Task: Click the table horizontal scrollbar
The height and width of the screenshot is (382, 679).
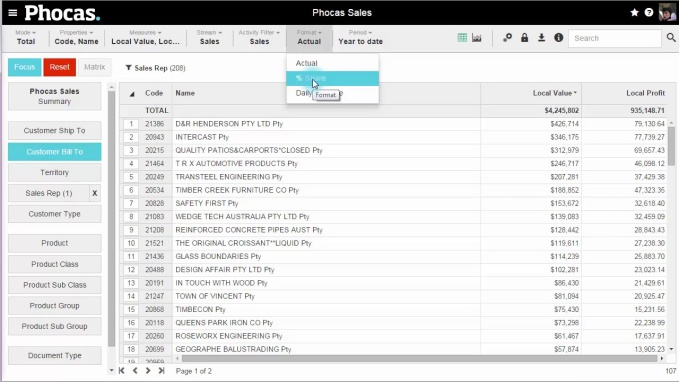Action: pyautogui.click(x=419, y=359)
